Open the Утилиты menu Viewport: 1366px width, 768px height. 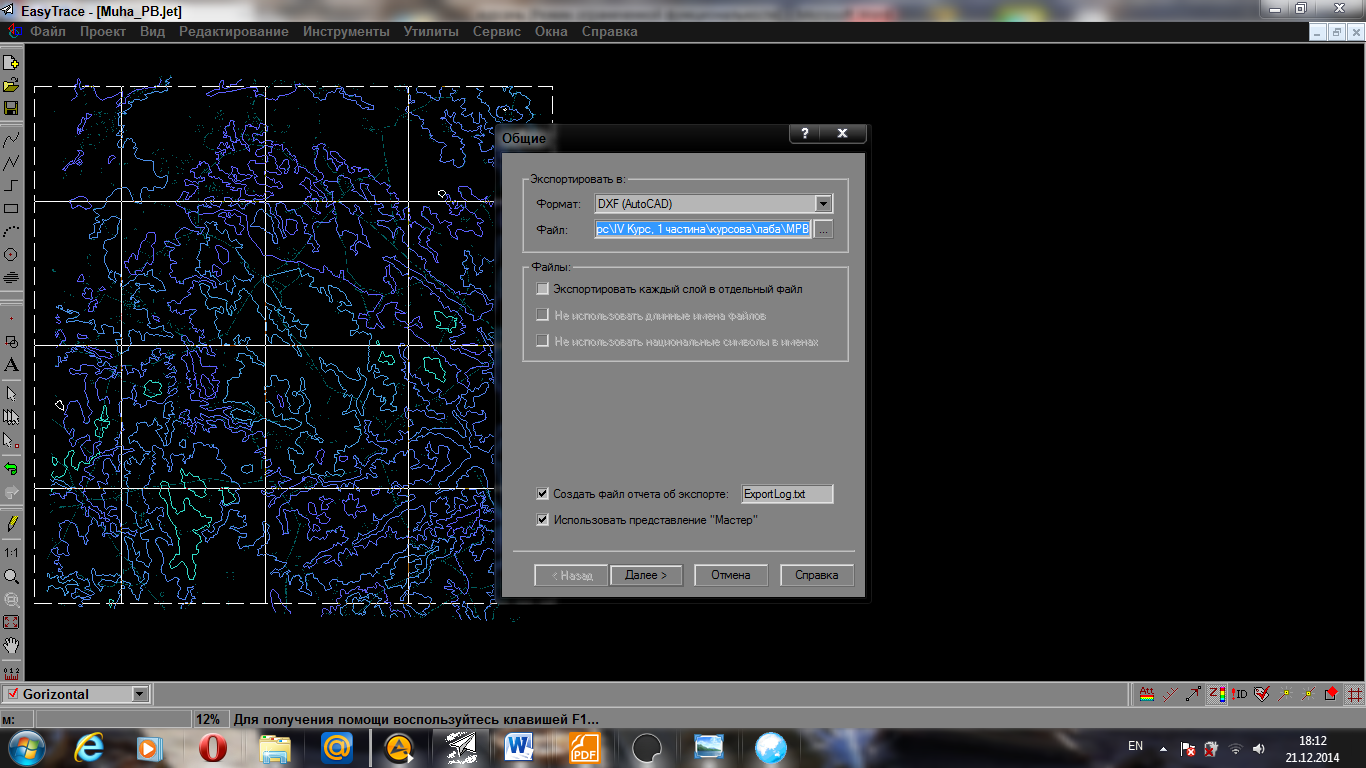431,31
